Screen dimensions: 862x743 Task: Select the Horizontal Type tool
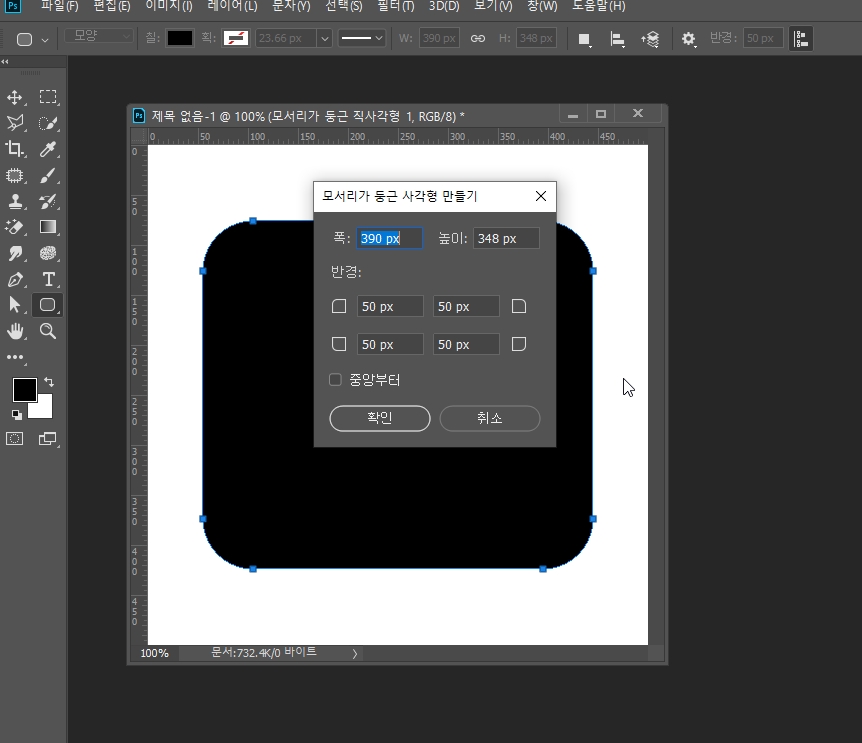[48, 279]
